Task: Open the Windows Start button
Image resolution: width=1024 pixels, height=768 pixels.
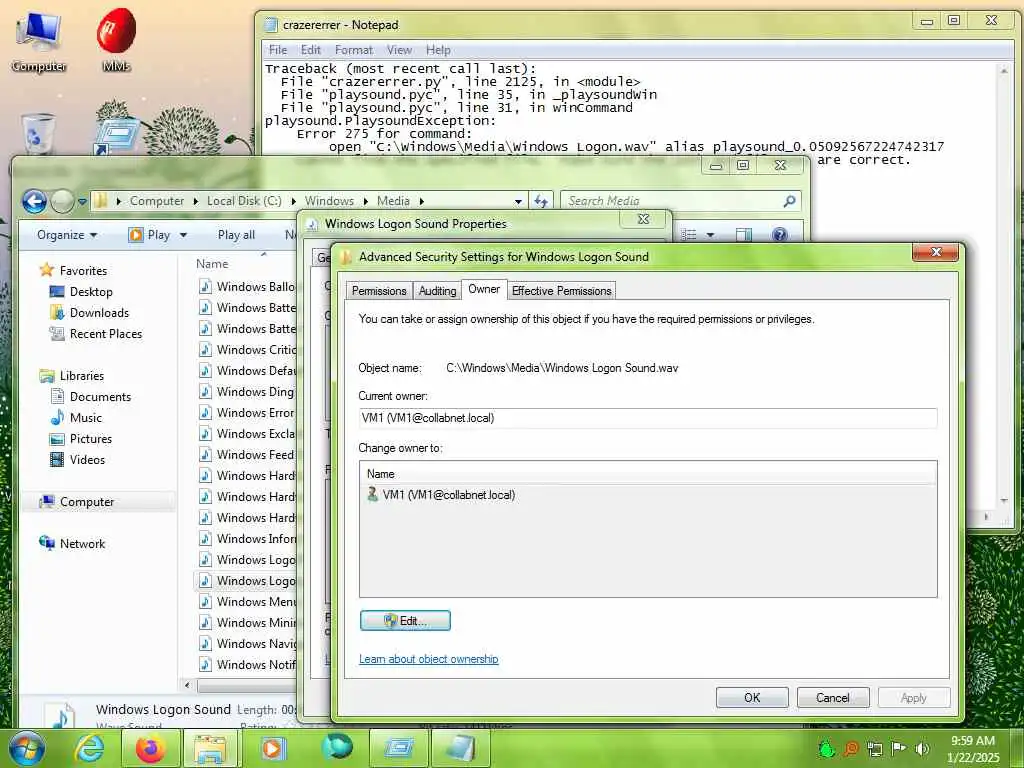Action: tap(26, 748)
